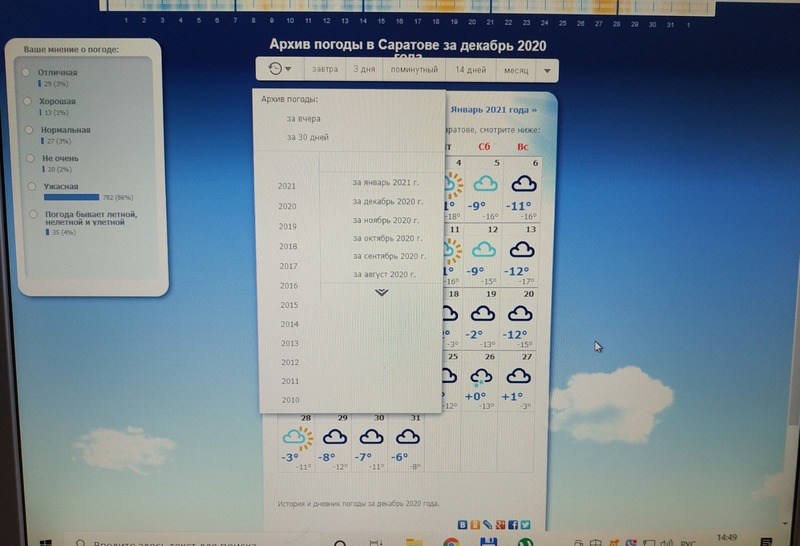Choose 'за вчера' in the archive menu
The image size is (800, 546).
[x=303, y=118]
